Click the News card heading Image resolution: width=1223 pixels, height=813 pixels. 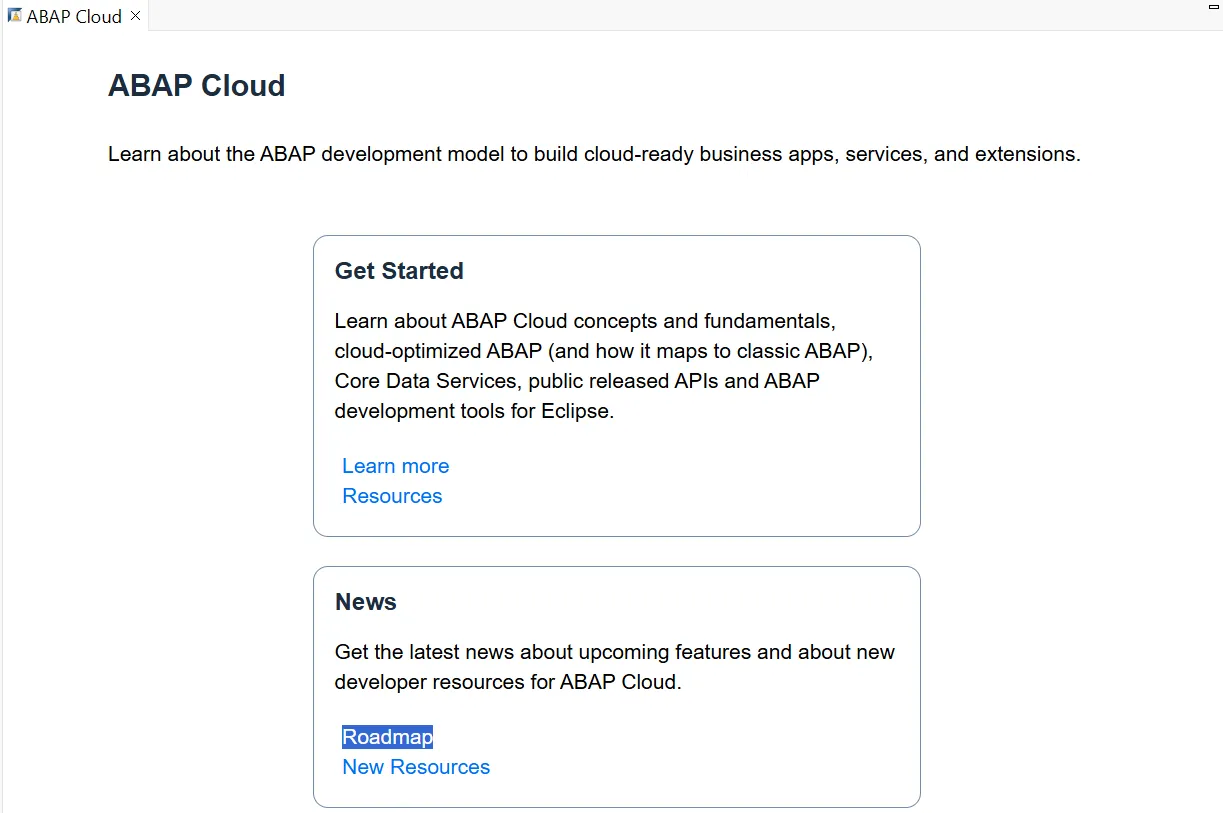coord(365,602)
